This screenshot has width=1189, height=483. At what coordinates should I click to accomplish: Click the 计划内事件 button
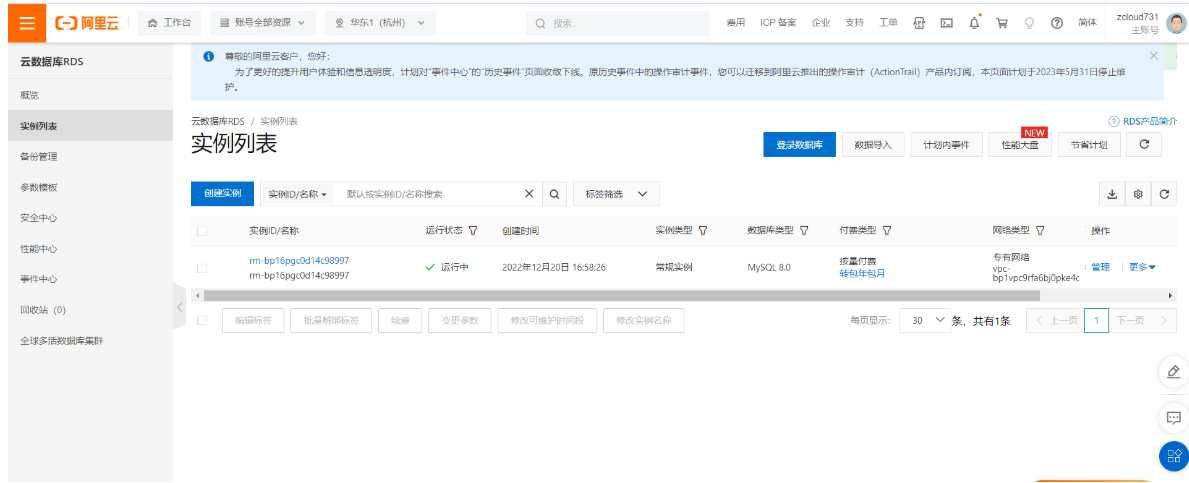point(946,144)
